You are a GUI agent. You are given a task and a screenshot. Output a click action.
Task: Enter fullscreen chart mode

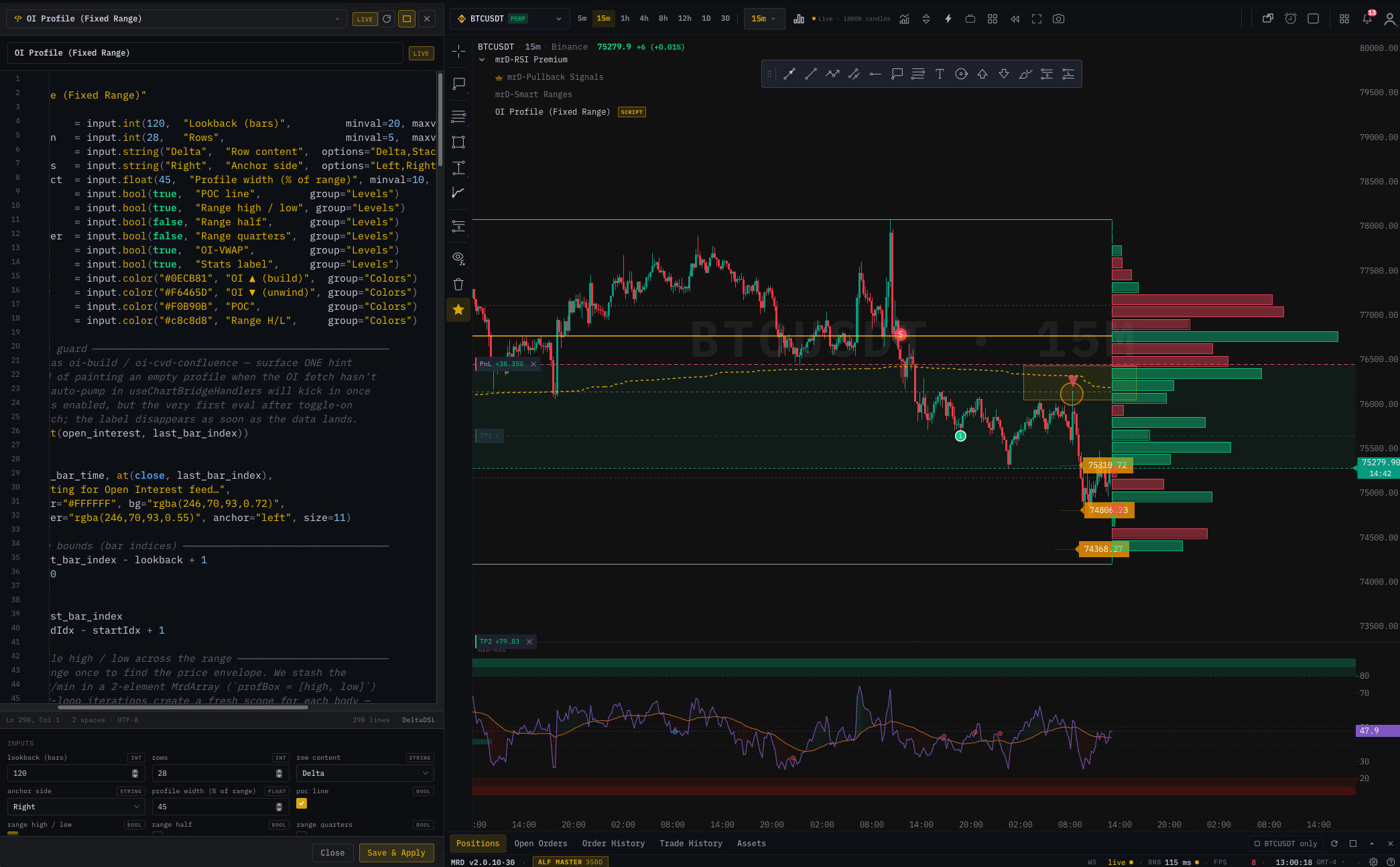click(x=1037, y=19)
